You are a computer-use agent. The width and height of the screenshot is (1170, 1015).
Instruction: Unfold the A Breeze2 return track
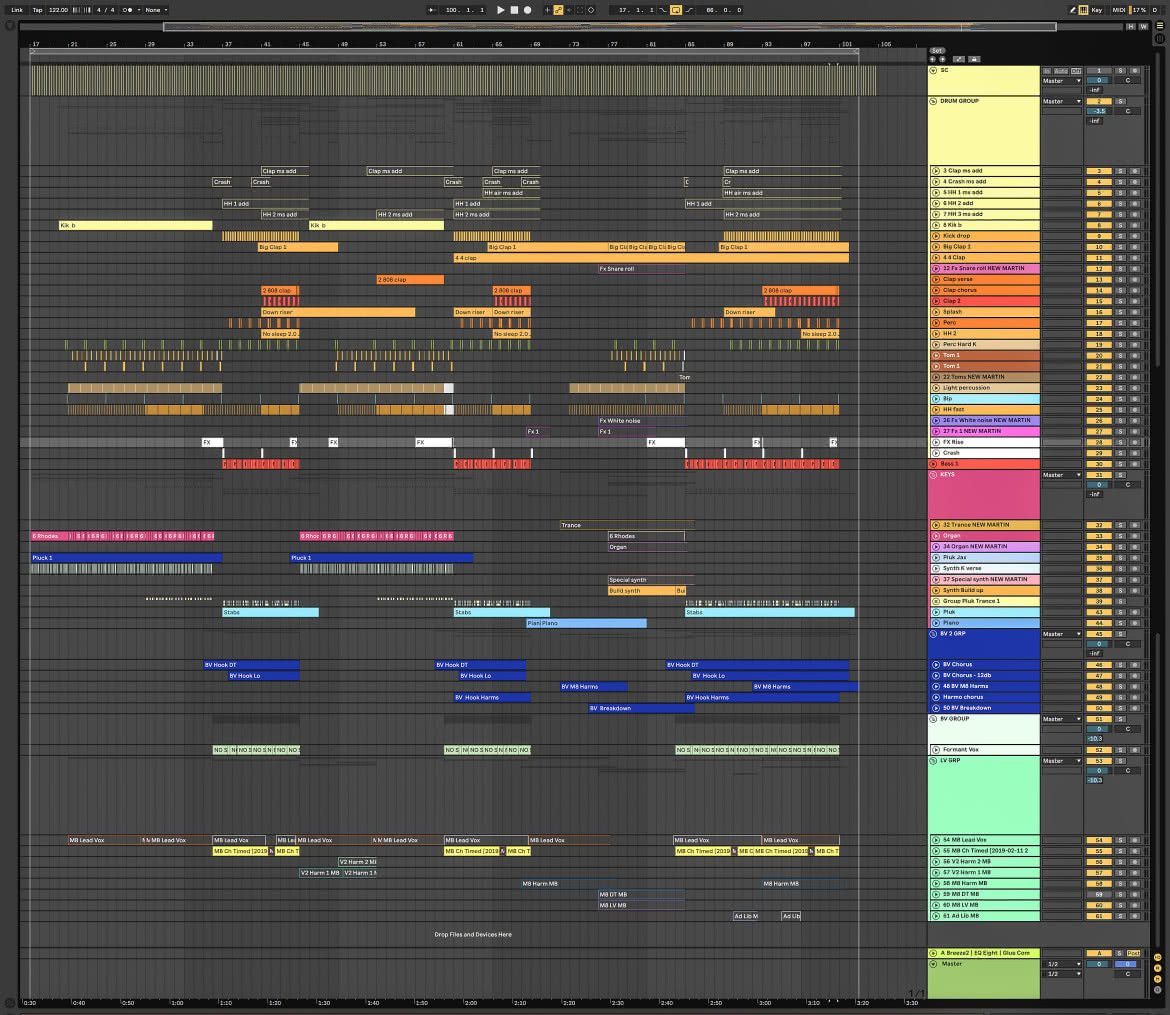tap(933, 953)
